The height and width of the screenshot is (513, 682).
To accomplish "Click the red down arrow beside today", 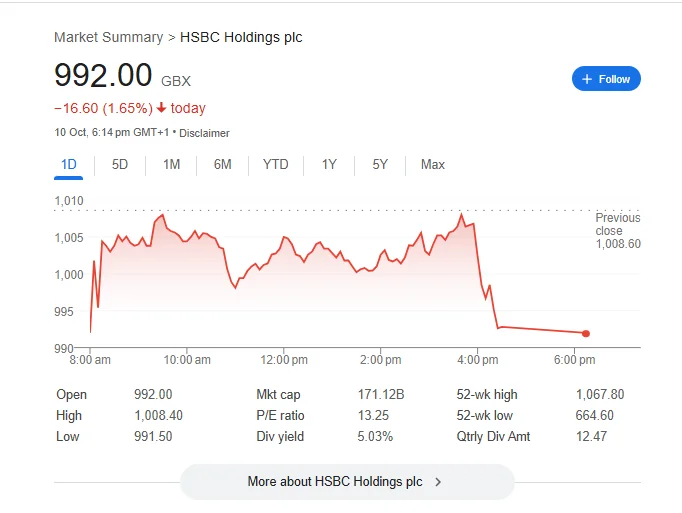I will click(x=161, y=108).
